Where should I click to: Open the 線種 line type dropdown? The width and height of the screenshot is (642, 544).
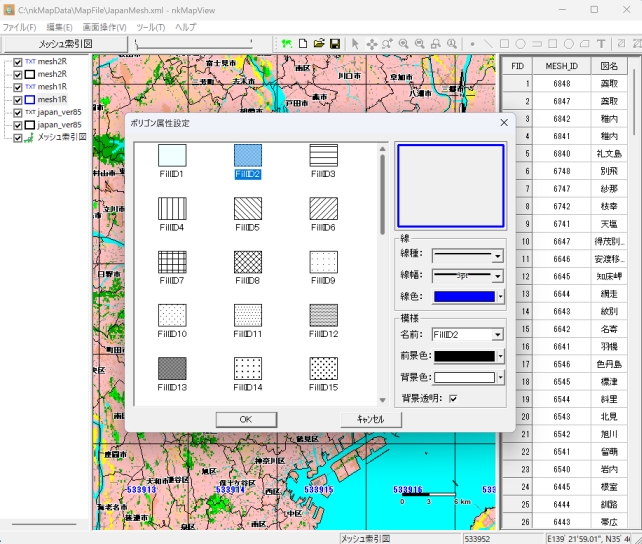click(497, 256)
